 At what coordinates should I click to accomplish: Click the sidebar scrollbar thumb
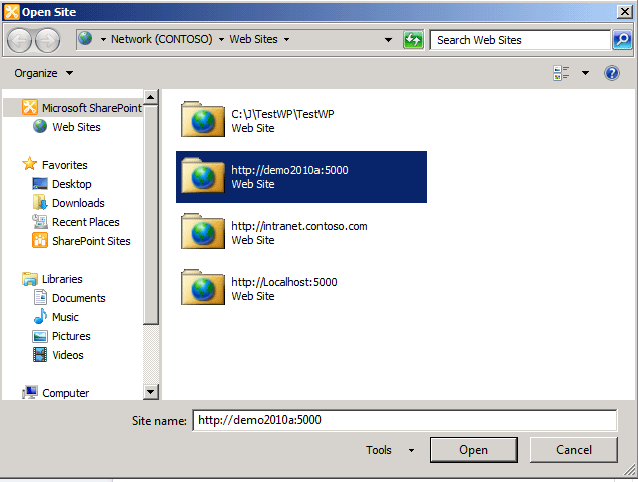tap(151, 215)
